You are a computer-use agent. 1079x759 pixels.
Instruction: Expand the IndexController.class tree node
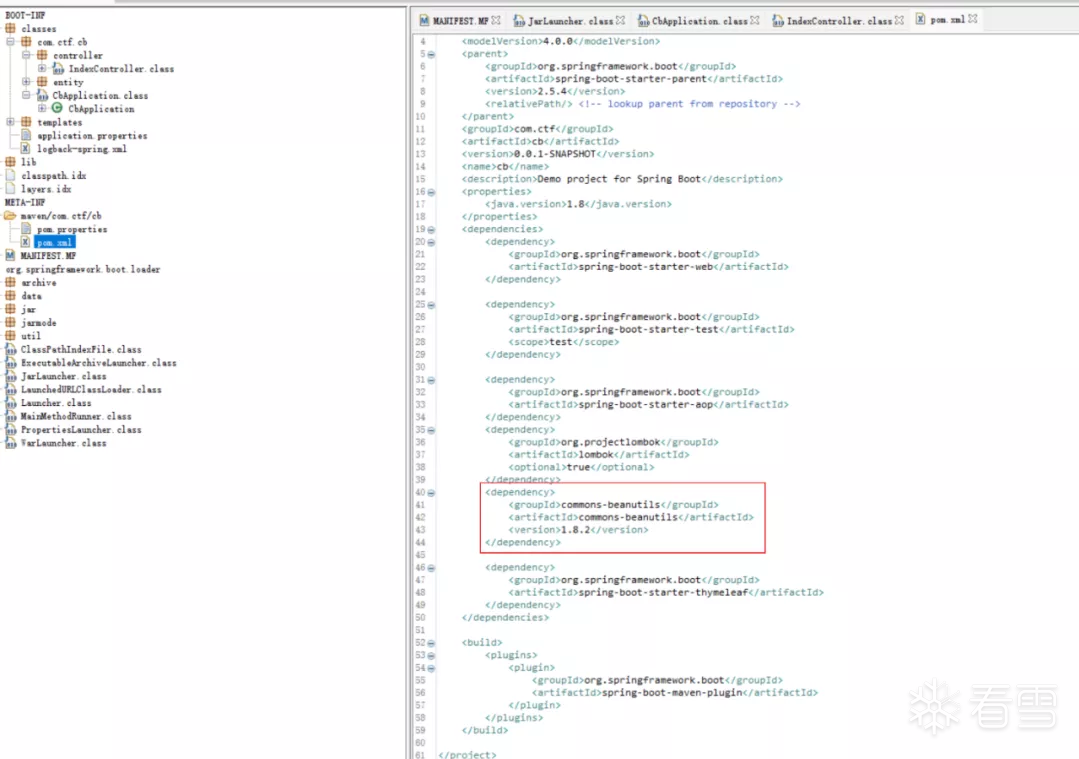[x=42, y=69]
